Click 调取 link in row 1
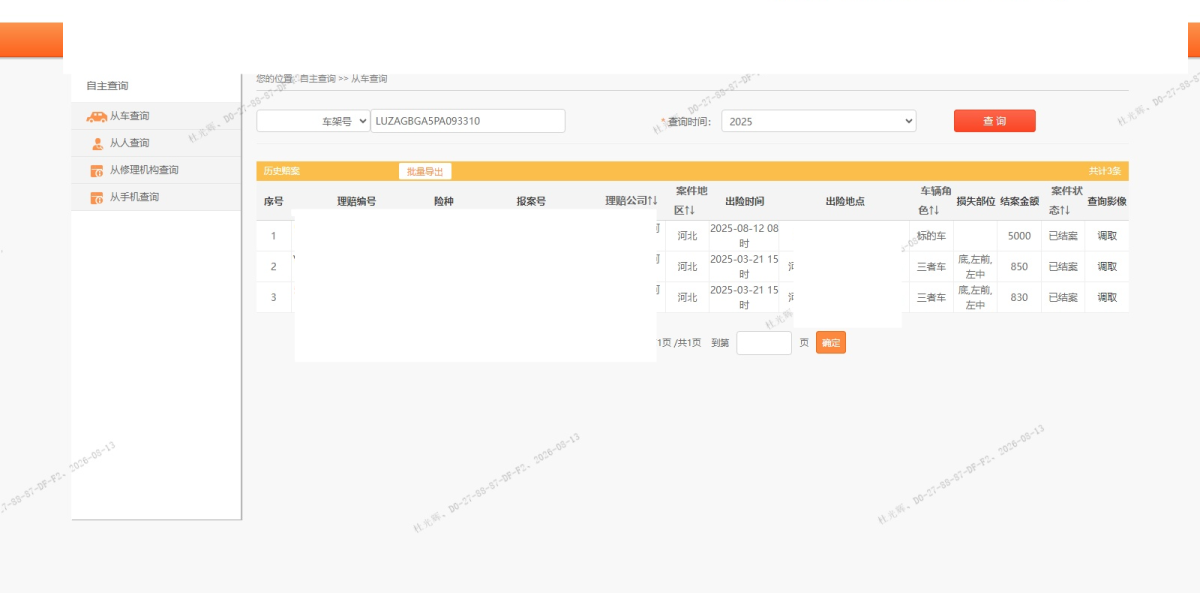Screen dimensions: 1200x593 click(x=1107, y=236)
